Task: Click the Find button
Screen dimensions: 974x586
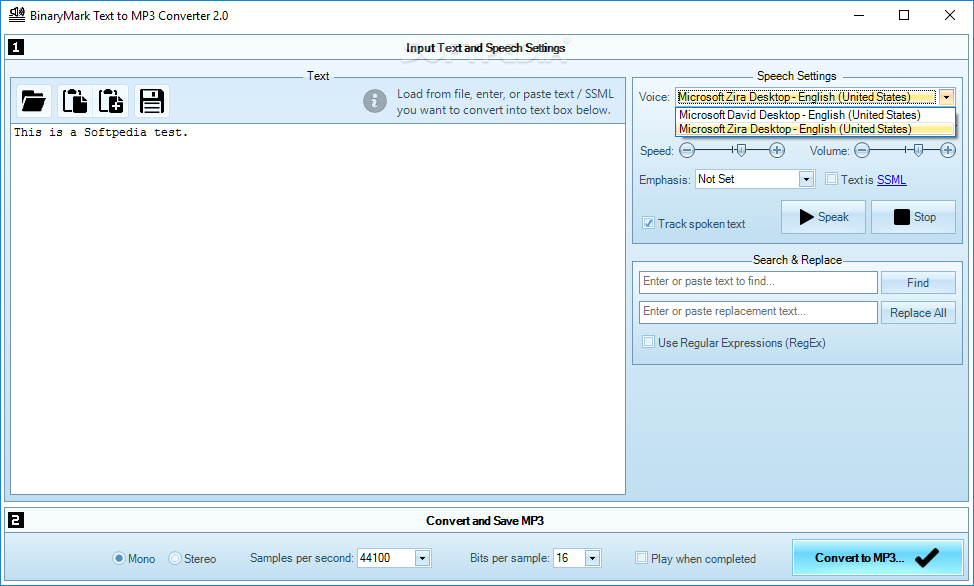Action: tap(918, 283)
